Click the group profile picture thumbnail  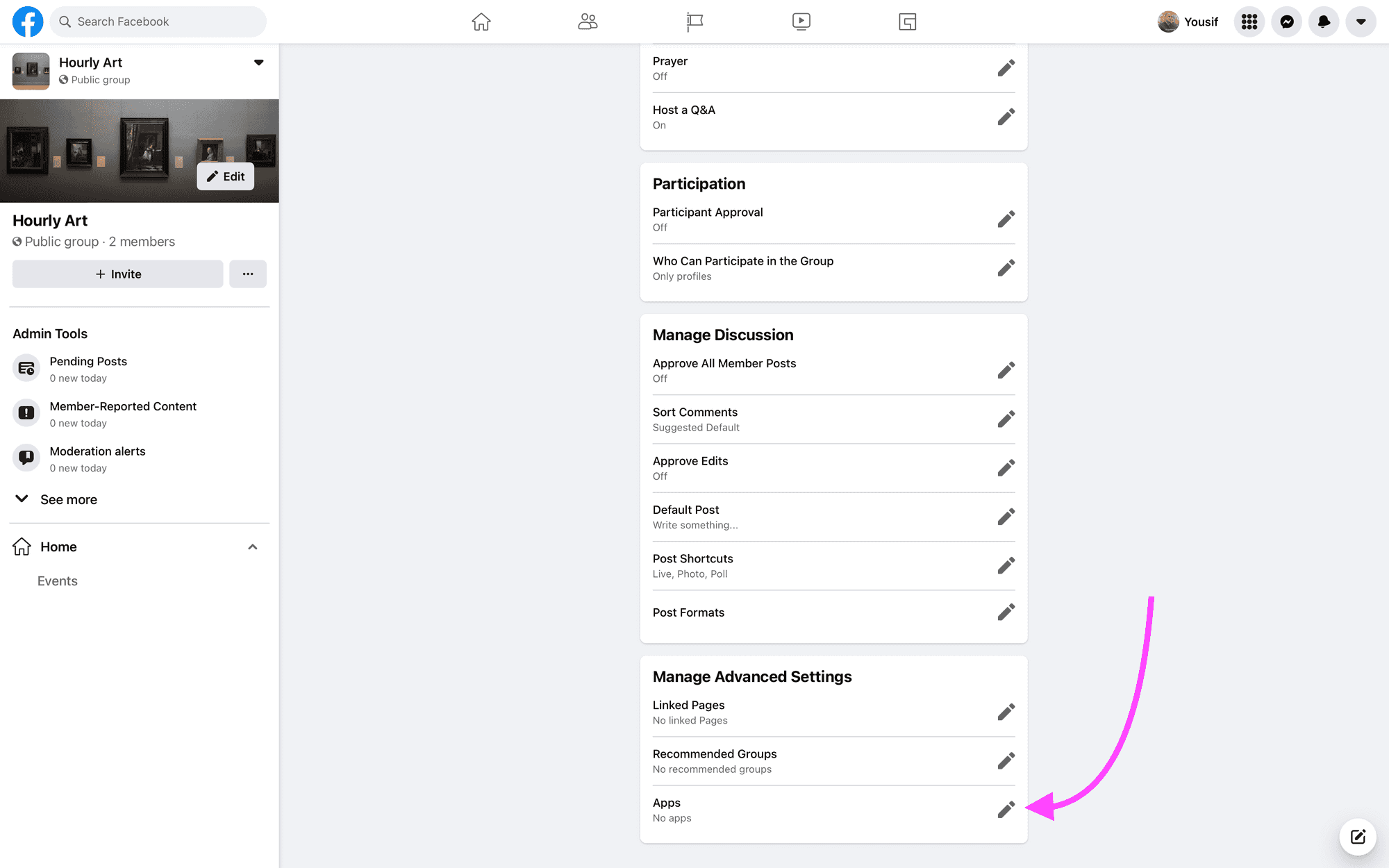pyautogui.click(x=30, y=69)
